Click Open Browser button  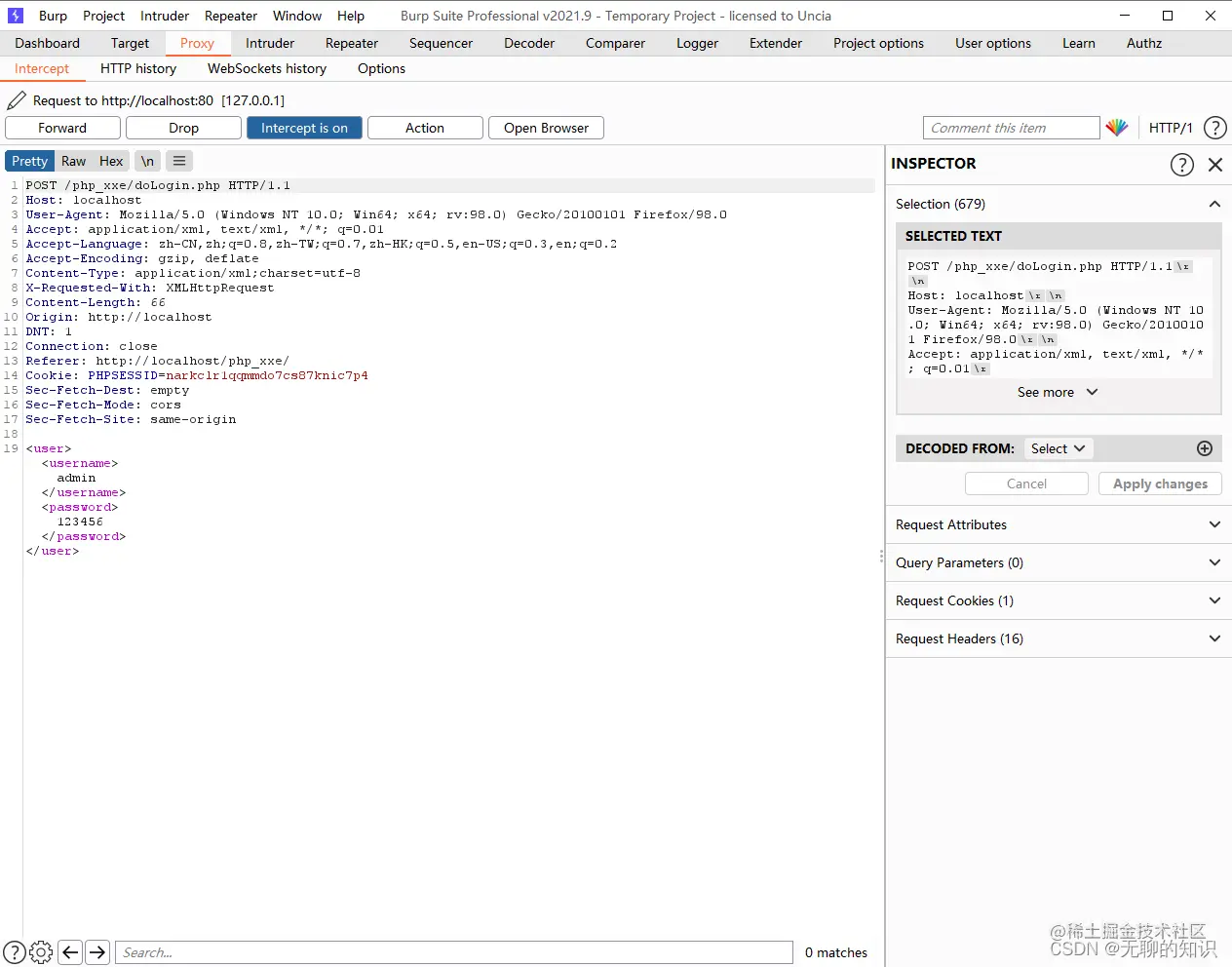tap(546, 128)
